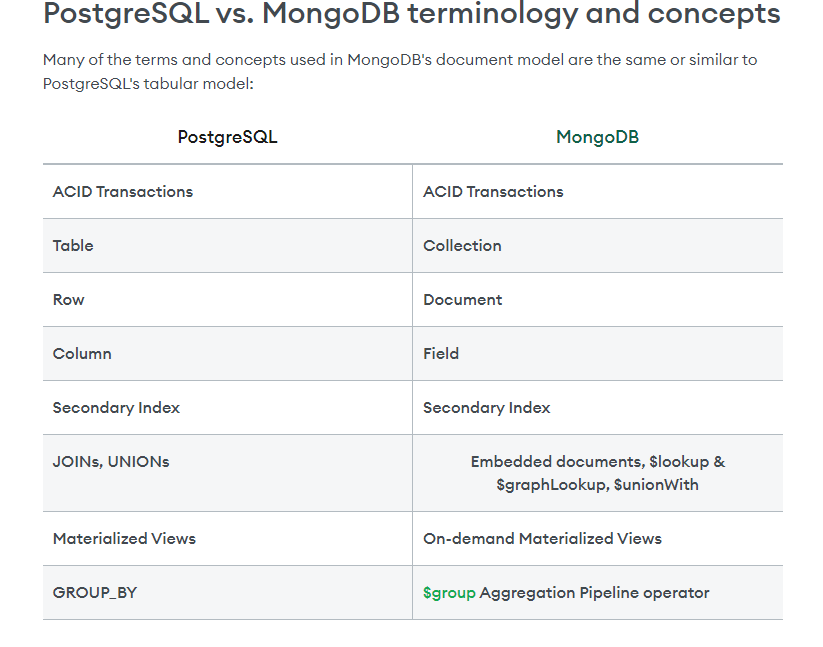Click the On-demand Materialized Views cell
The image size is (823, 647).
tap(542, 539)
